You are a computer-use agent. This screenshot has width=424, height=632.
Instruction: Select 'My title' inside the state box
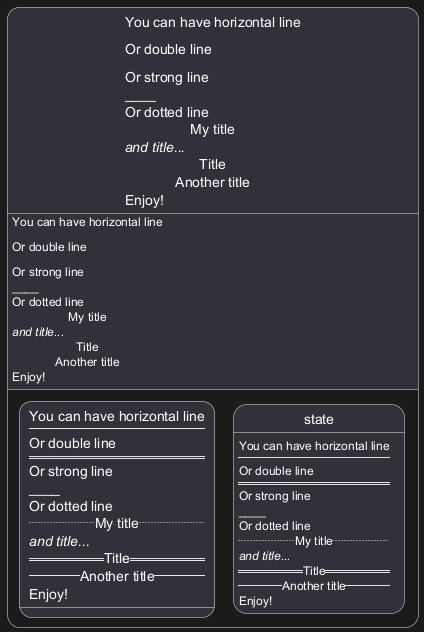click(x=314, y=541)
